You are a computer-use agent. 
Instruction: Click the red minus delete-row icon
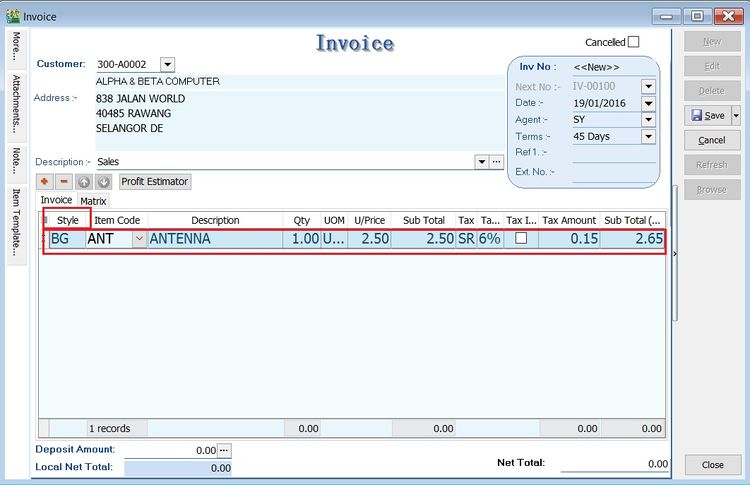(x=64, y=182)
